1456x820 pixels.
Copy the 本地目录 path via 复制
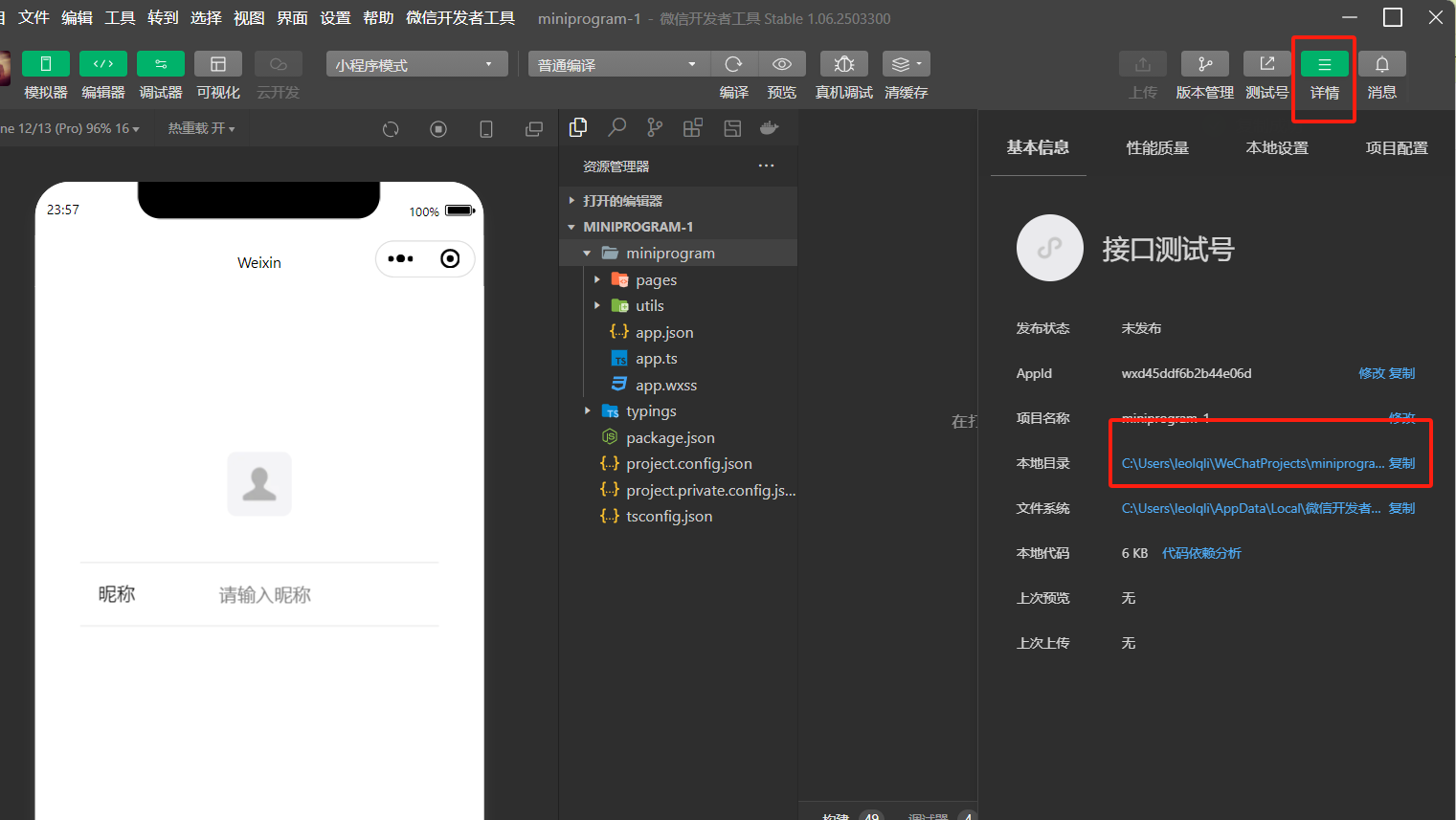(1401, 463)
